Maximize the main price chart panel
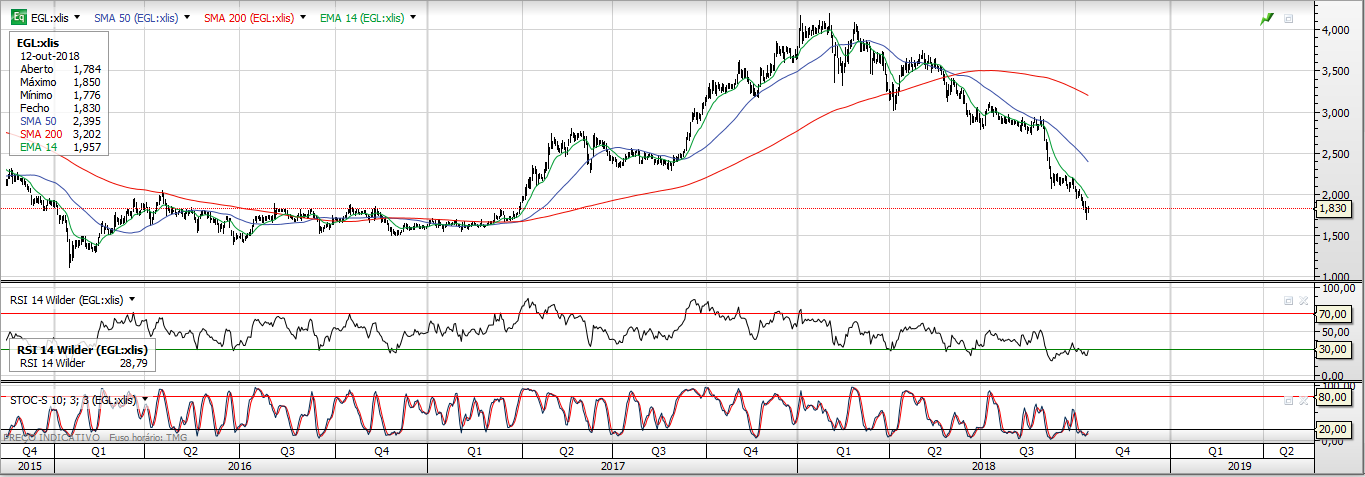The width and height of the screenshot is (1365, 477). [x=1289, y=18]
